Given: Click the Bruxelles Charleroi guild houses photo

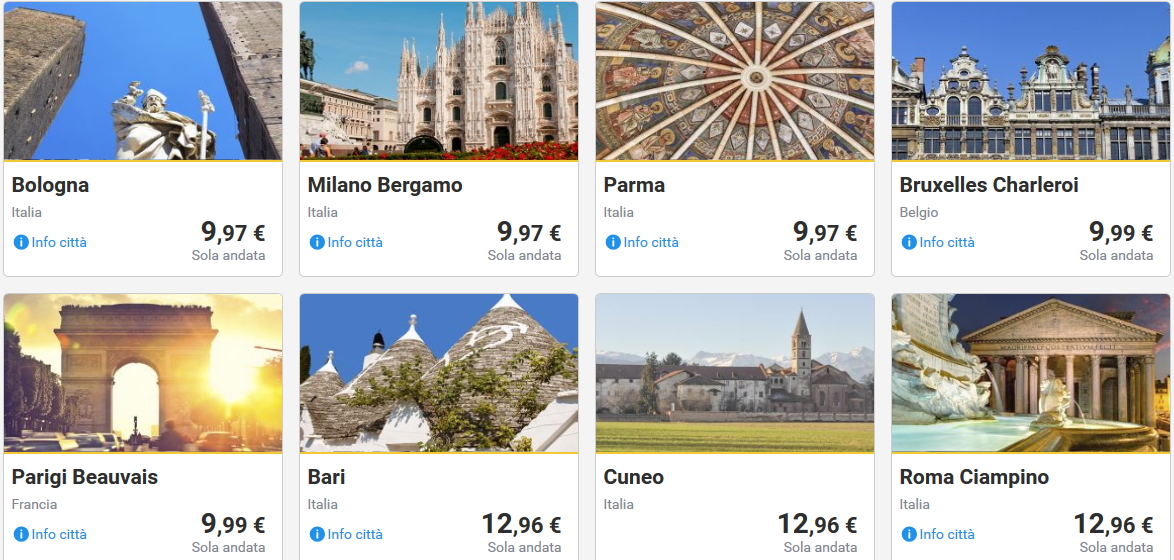Looking at the screenshot, I should coord(1031,80).
